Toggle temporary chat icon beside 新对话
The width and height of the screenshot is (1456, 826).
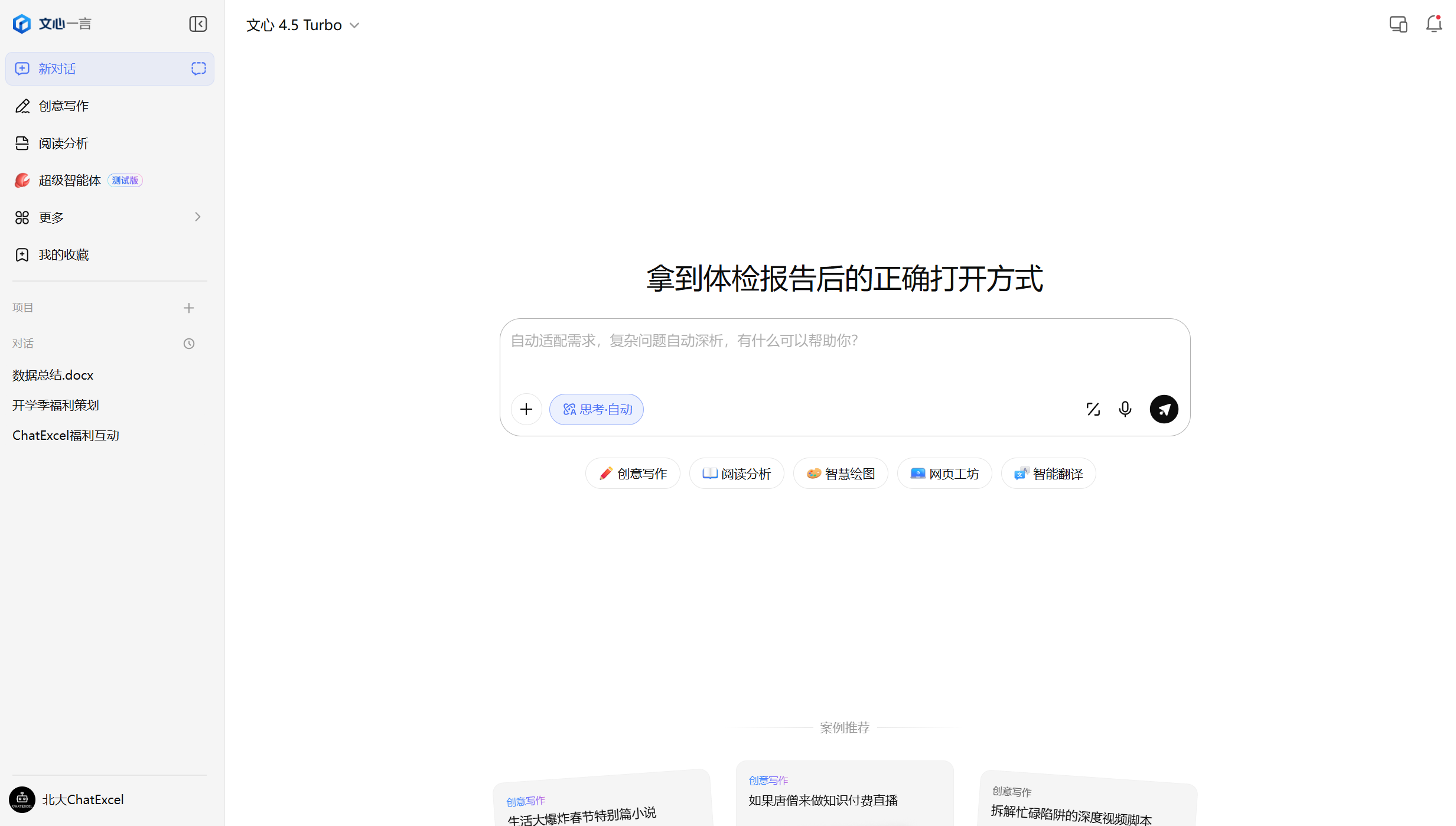(x=198, y=69)
